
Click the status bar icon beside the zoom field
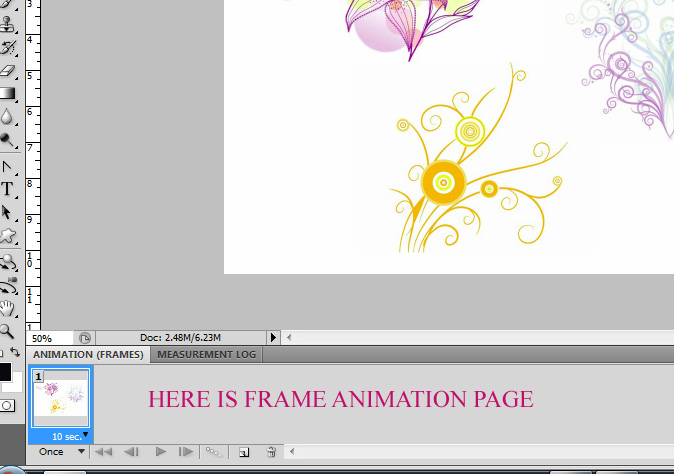tap(85, 338)
